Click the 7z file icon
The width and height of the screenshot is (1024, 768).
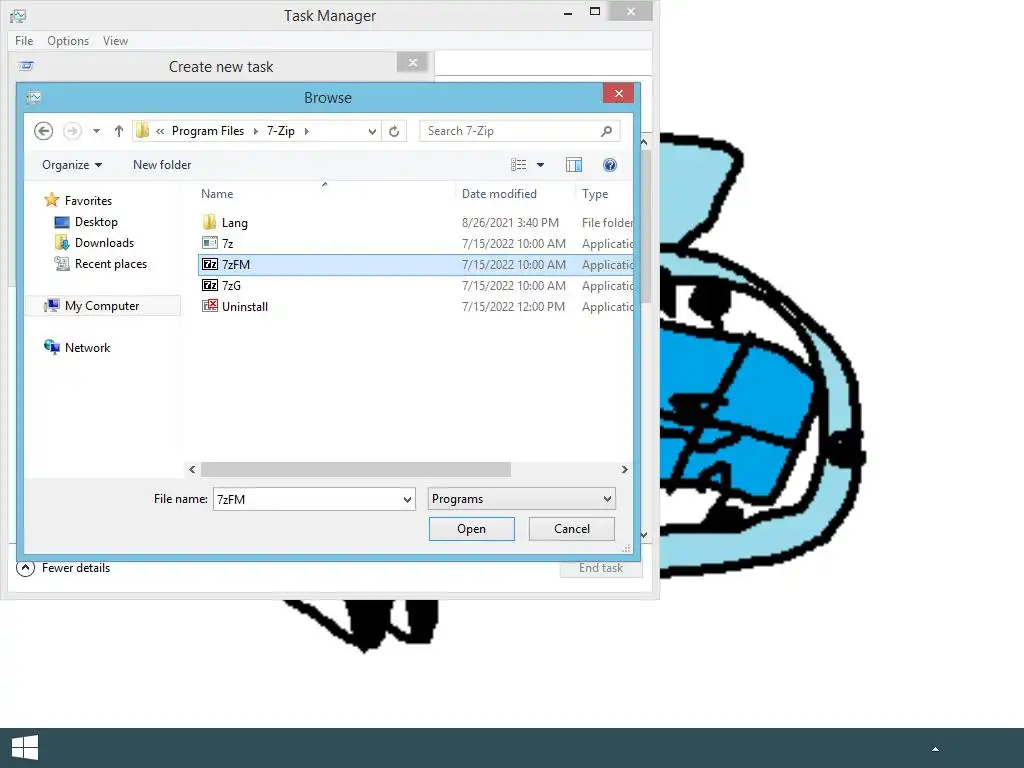coord(210,243)
